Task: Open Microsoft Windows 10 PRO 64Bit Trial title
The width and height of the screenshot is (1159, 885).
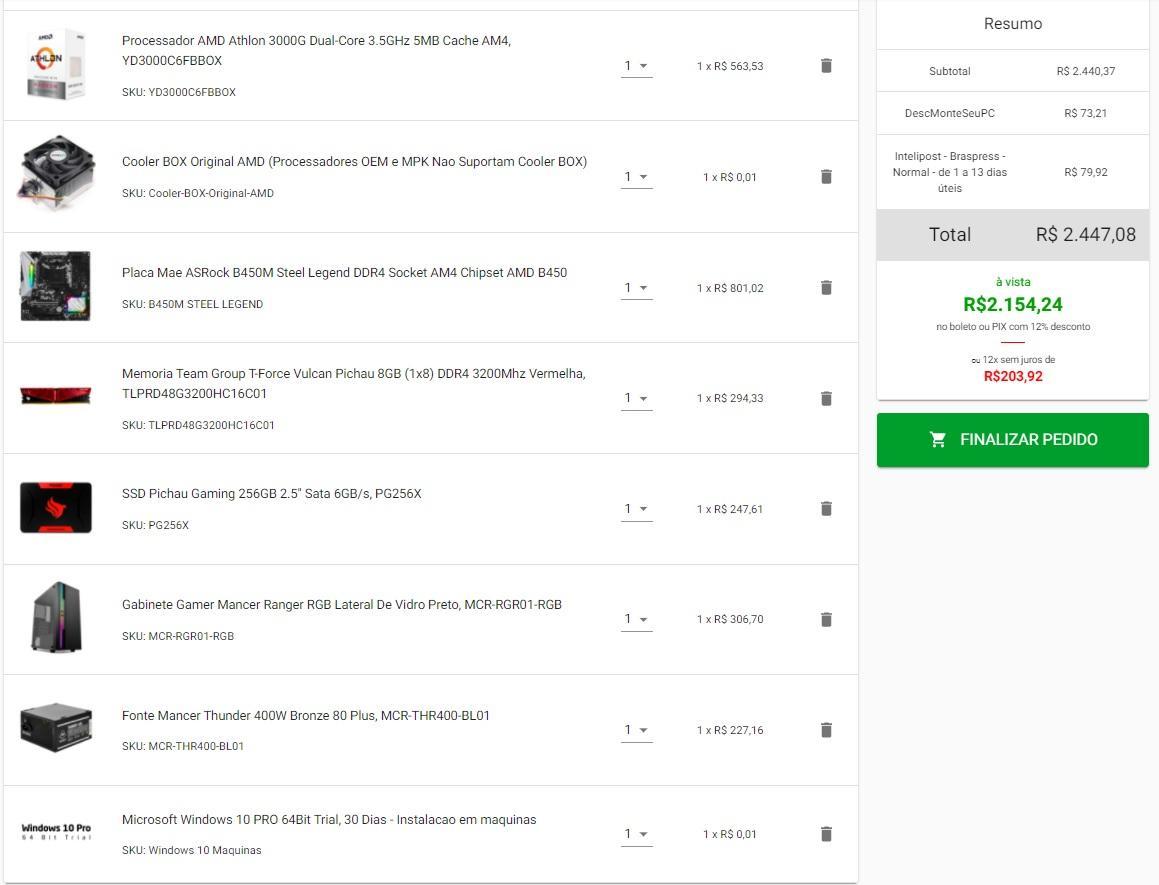Action: point(329,819)
